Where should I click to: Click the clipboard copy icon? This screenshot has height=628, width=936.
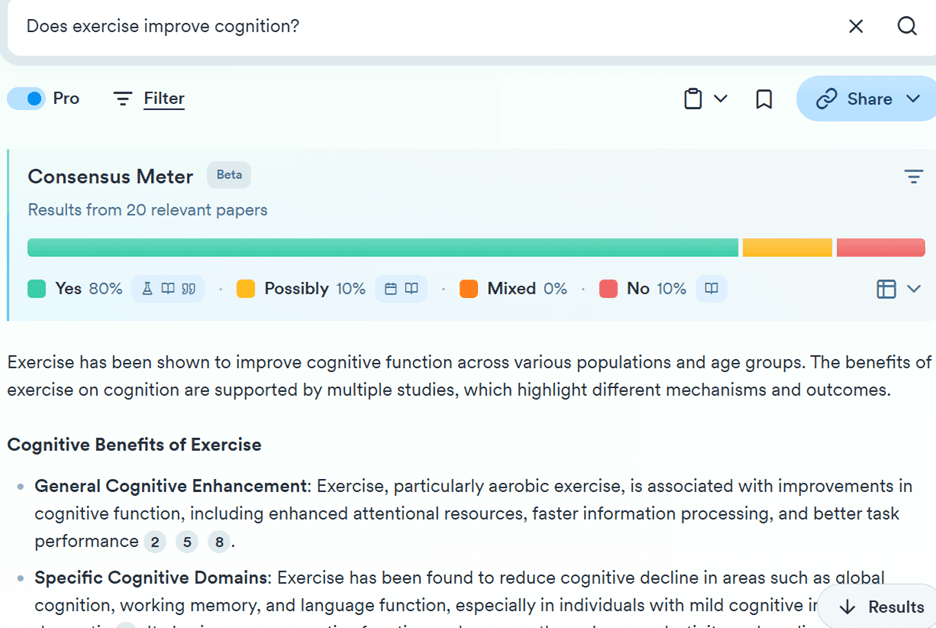[x=692, y=98]
